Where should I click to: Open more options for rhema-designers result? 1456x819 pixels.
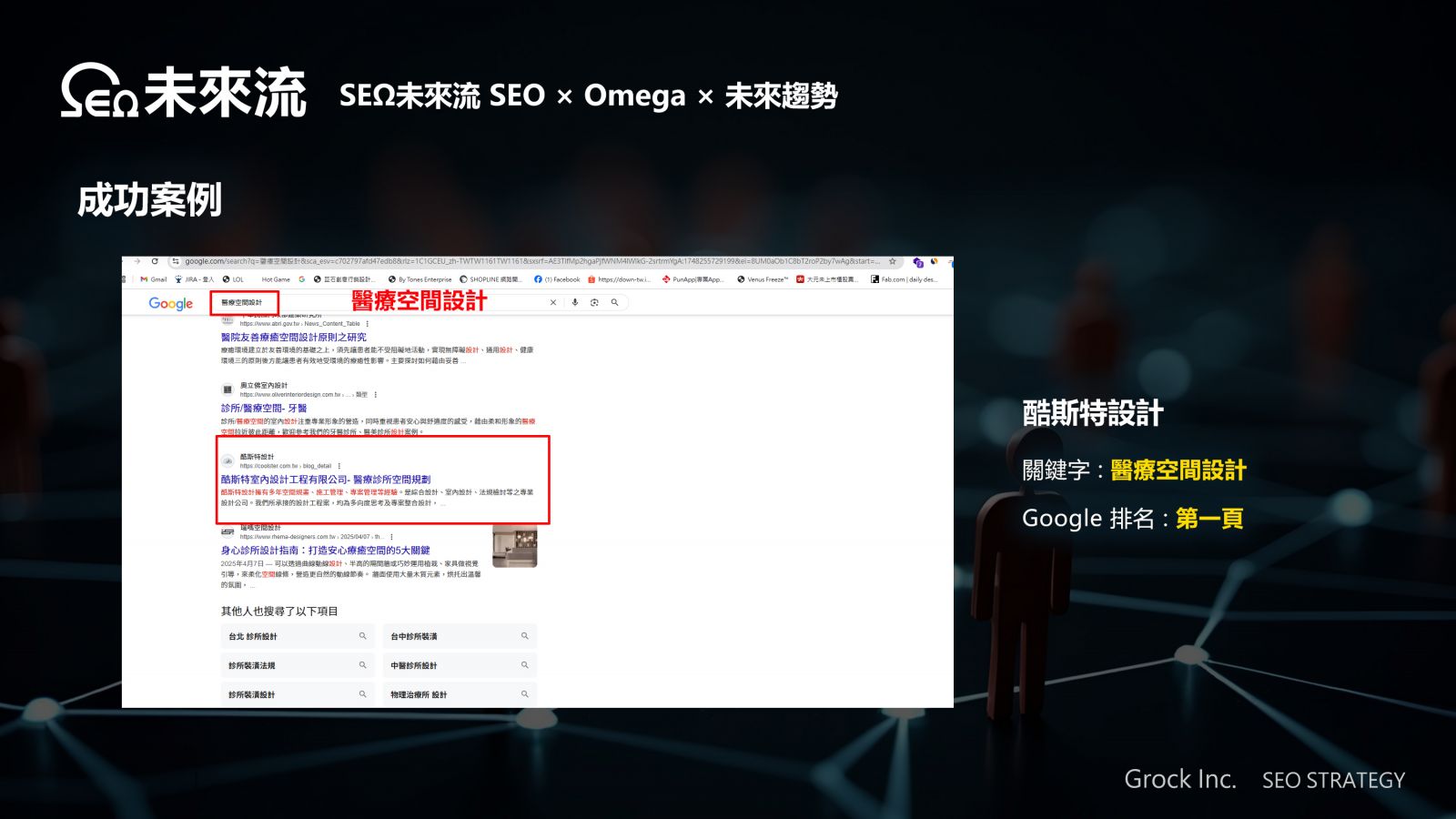[391, 537]
